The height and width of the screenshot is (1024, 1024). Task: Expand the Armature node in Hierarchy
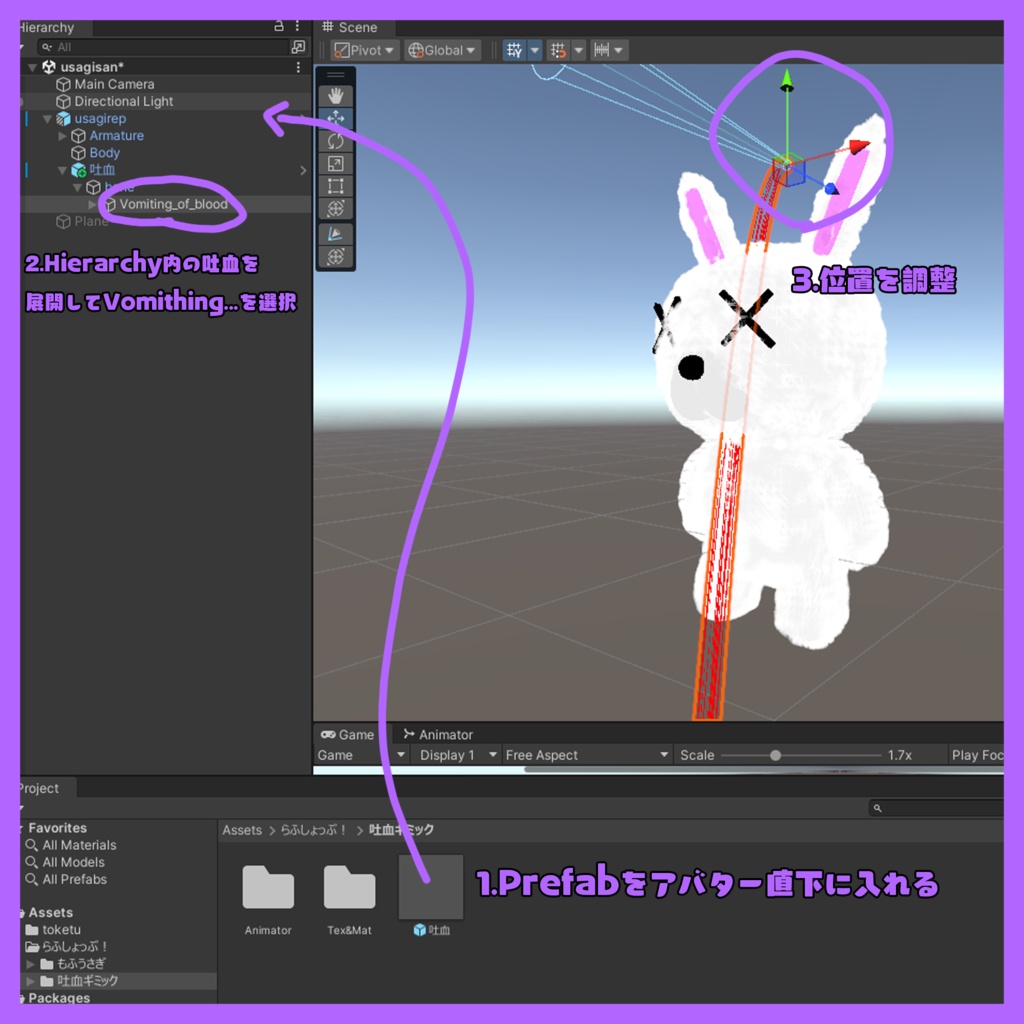click(63, 135)
